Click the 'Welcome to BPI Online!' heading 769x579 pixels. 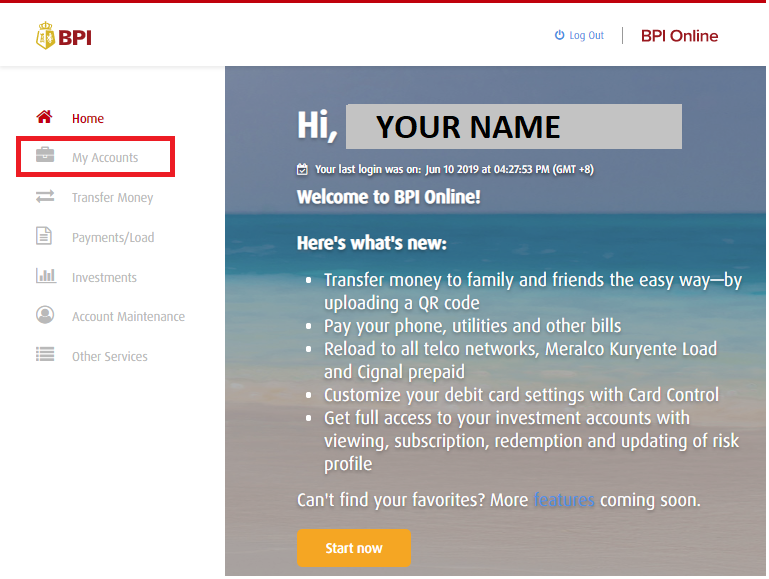(x=388, y=197)
